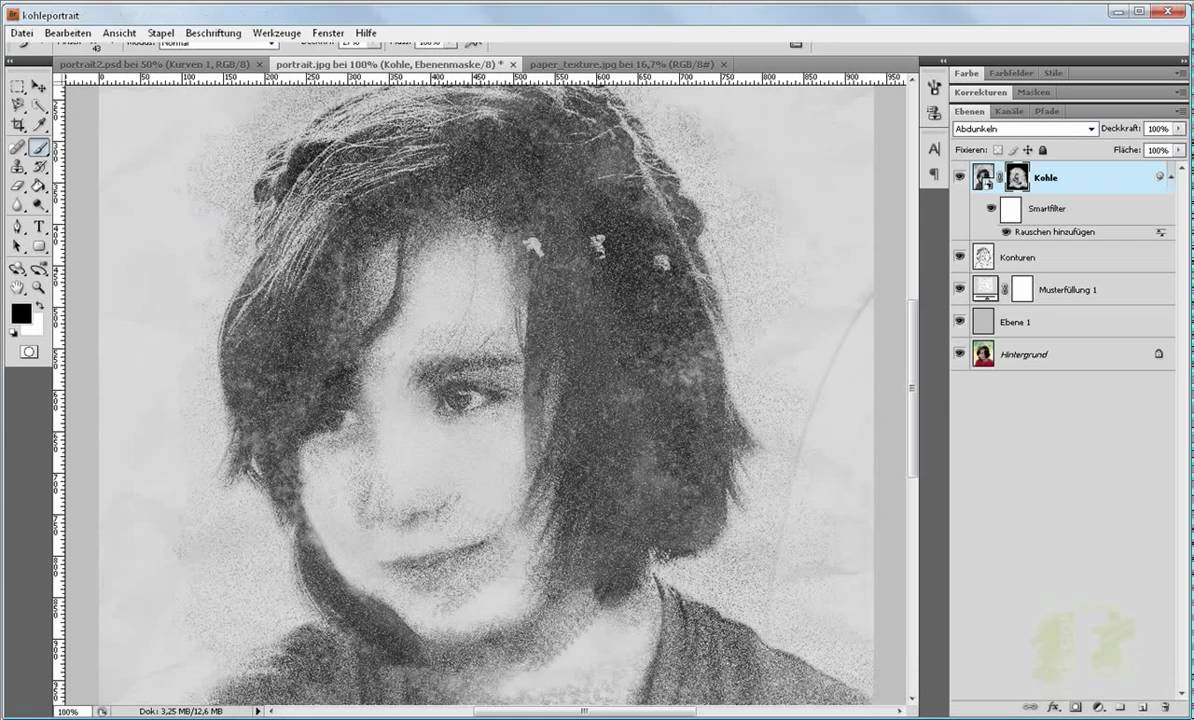This screenshot has width=1194, height=720.
Task: Switch to the Kanäle tab
Action: click(1009, 111)
